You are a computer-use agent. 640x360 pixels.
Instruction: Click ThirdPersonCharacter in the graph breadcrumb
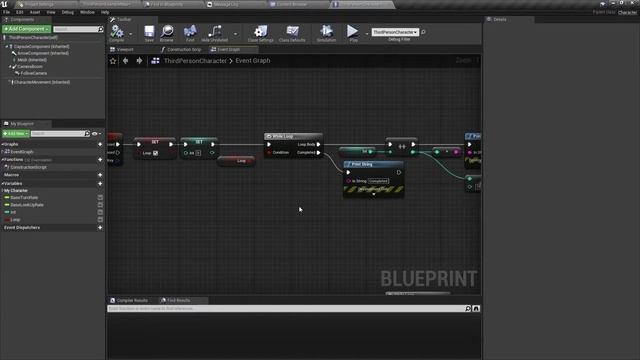[x=195, y=61]
